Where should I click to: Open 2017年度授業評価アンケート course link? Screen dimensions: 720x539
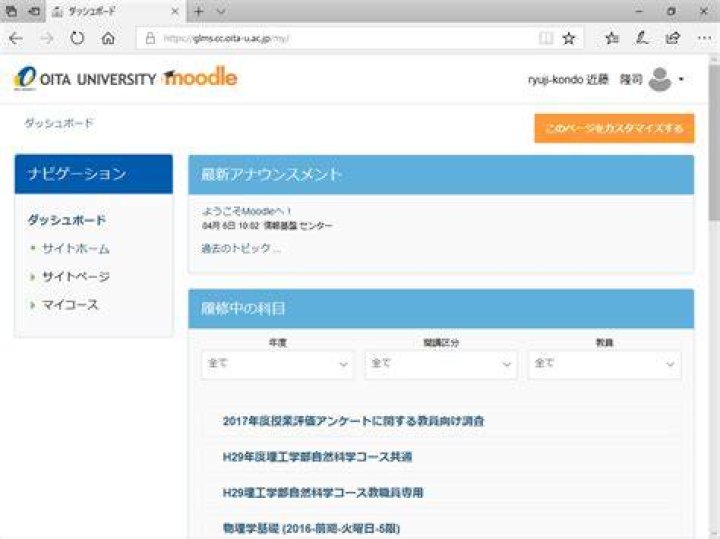[354, 421]
